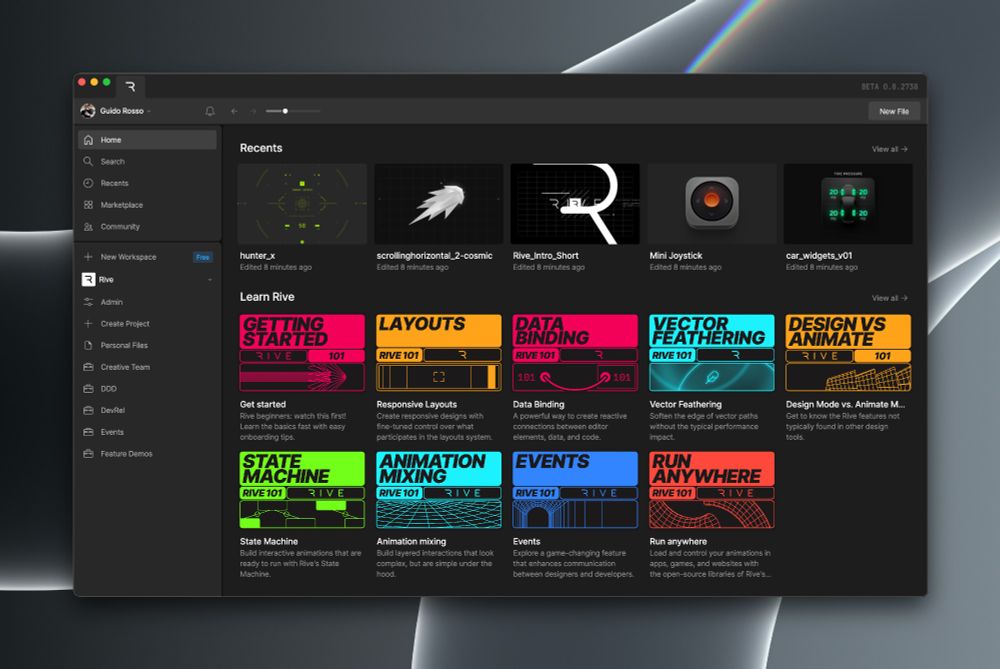Open the Design vs Animate tutorial card

coord(848,353)
